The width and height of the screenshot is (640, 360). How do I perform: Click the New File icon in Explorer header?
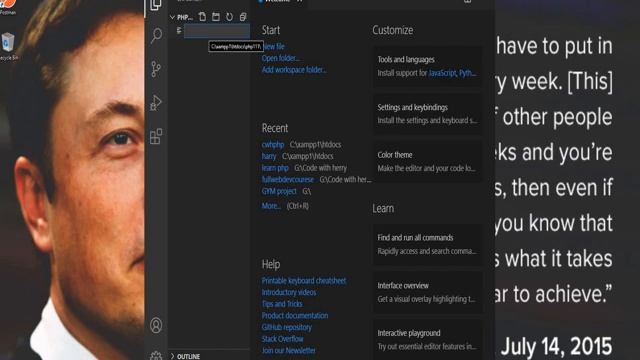(202, 17)
